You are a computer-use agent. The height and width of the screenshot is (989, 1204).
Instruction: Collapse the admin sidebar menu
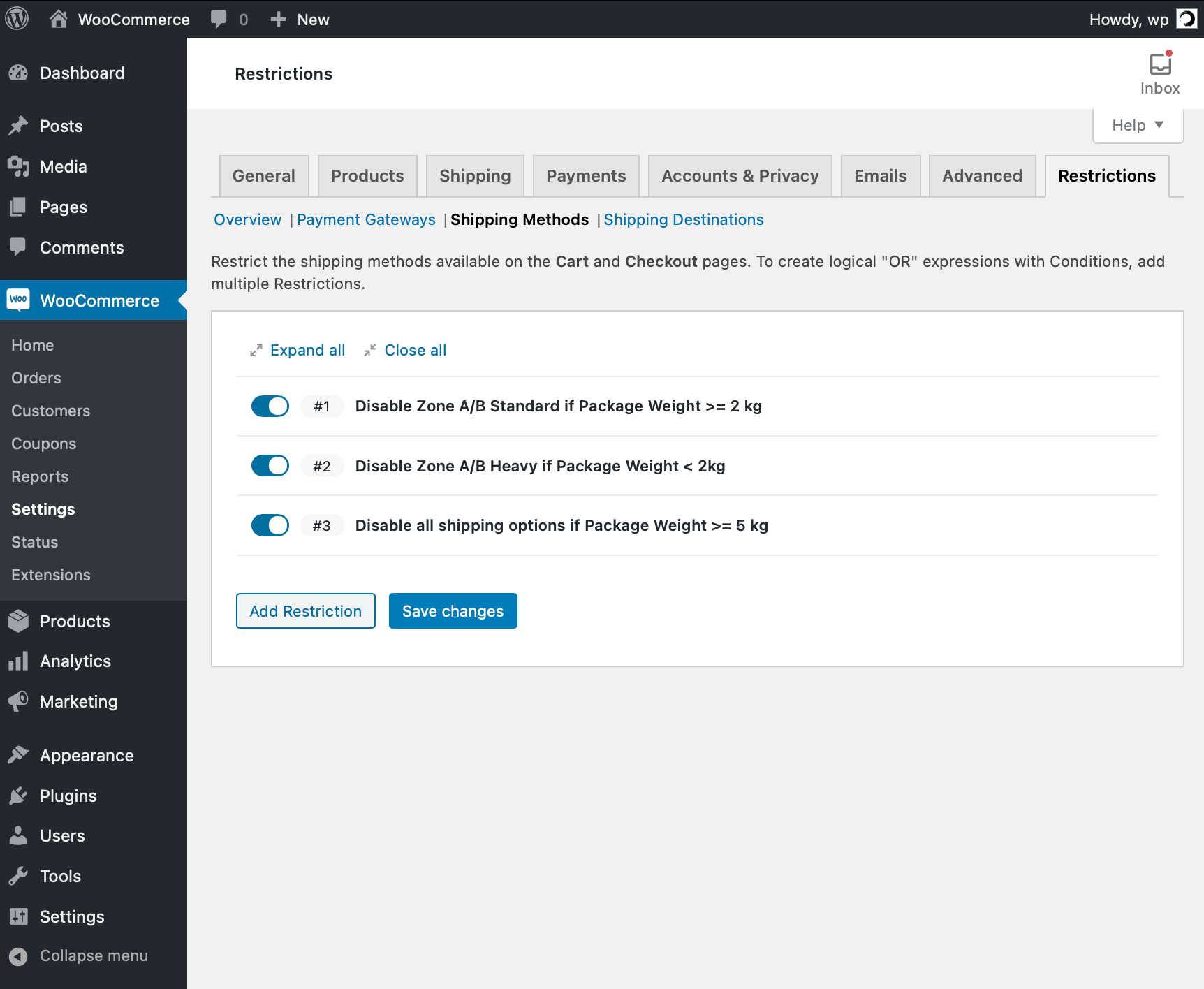(x=94, y=955)
